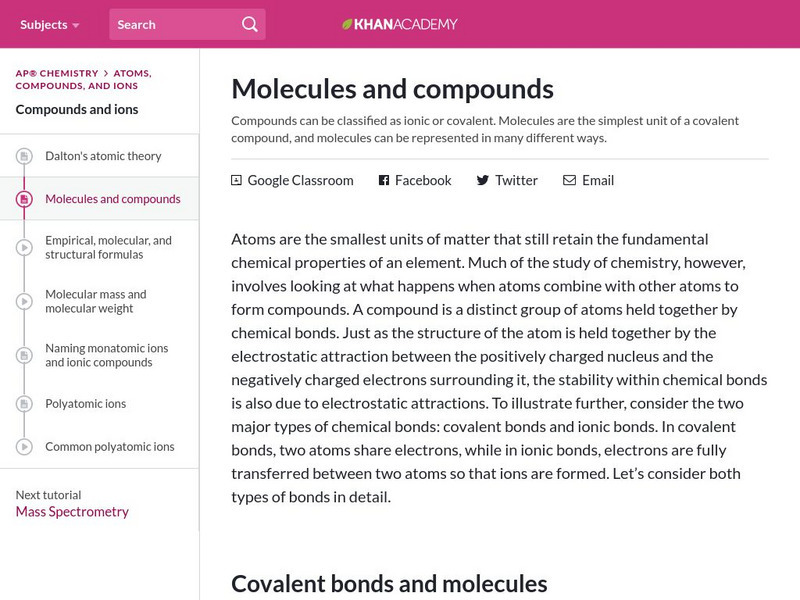Open the Subjects dropdown menu
The image size is (800, 600).
49,24
